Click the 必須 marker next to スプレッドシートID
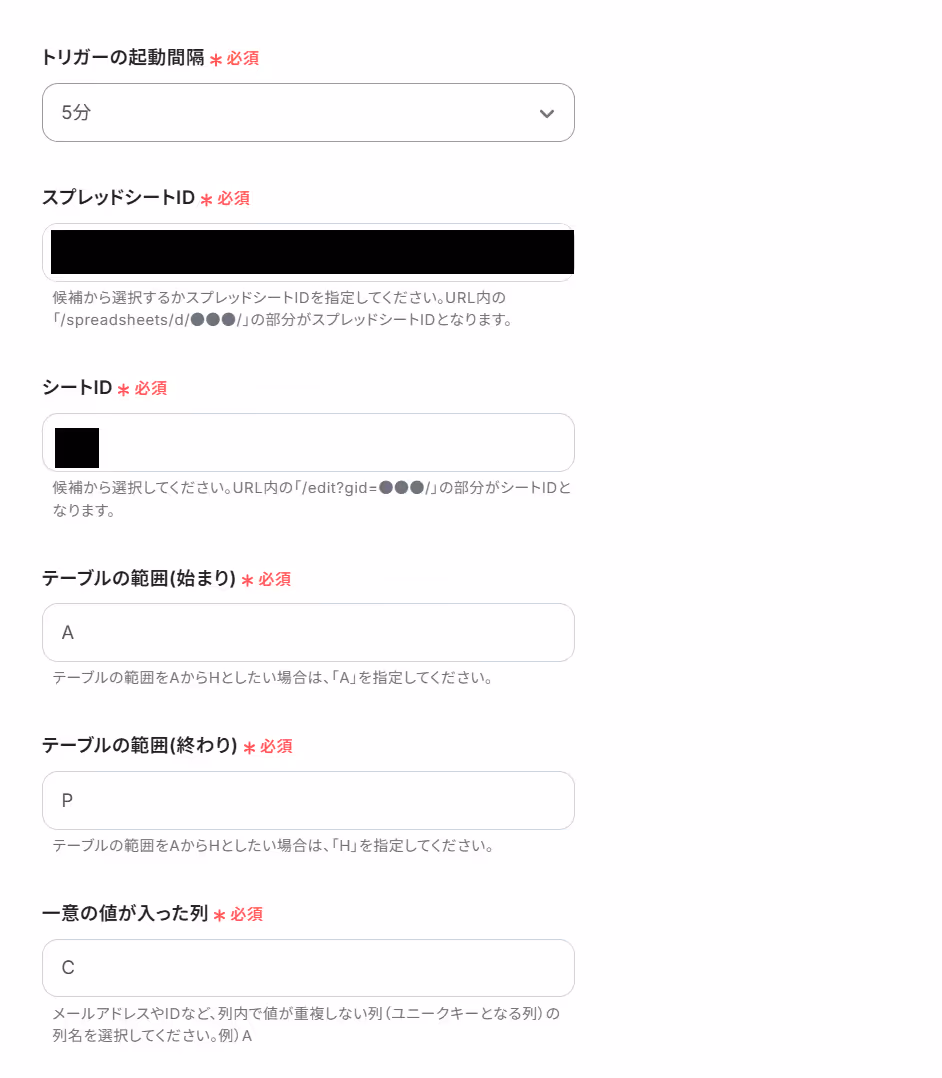 [x=234, y=199]
